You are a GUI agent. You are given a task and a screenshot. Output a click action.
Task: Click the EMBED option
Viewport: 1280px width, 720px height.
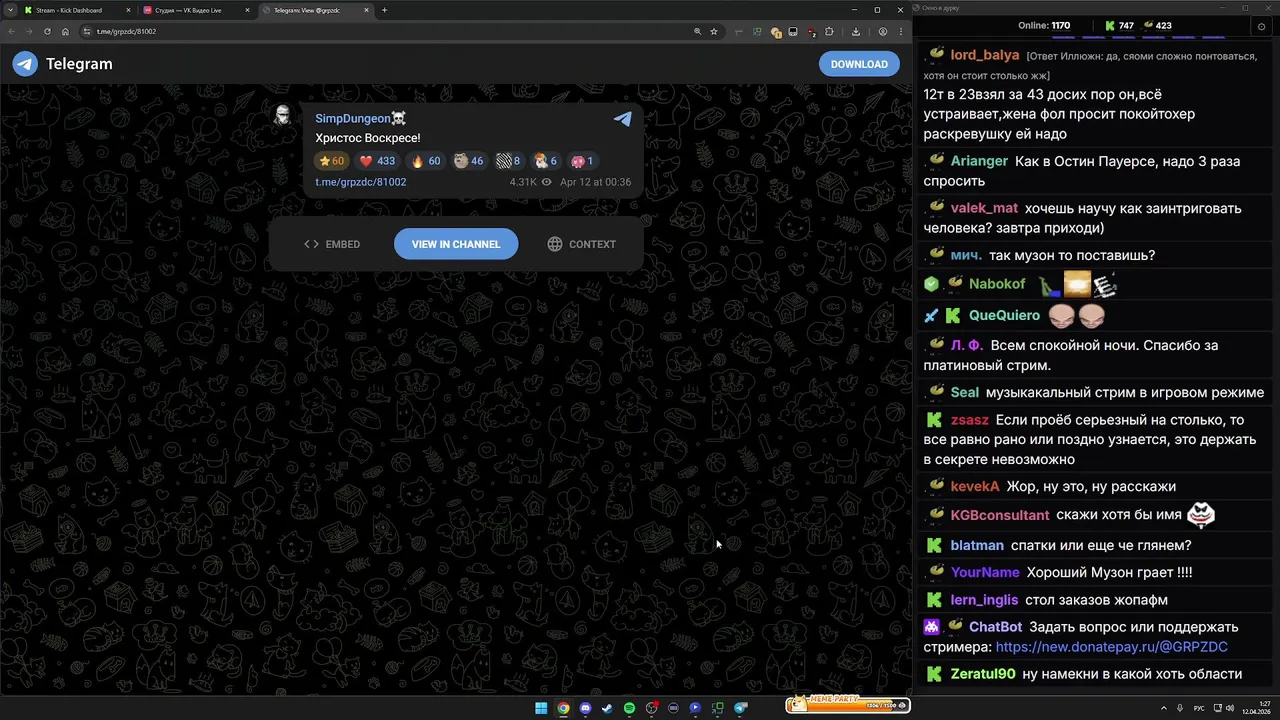pos(332,244)
